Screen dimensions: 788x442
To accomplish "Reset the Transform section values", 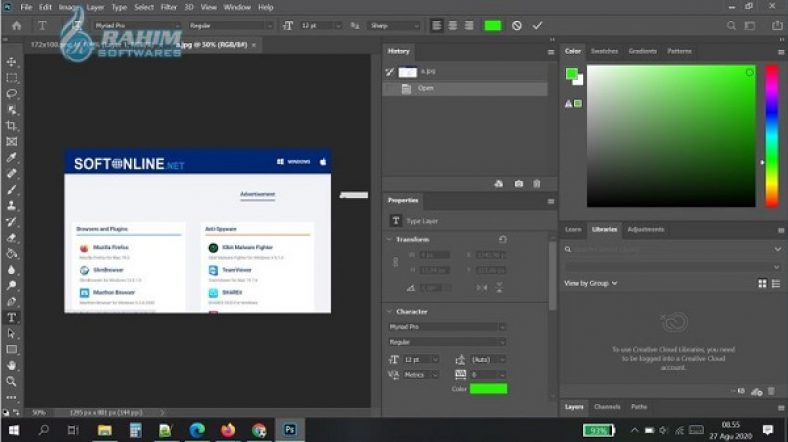I will [x=503, y=239].
